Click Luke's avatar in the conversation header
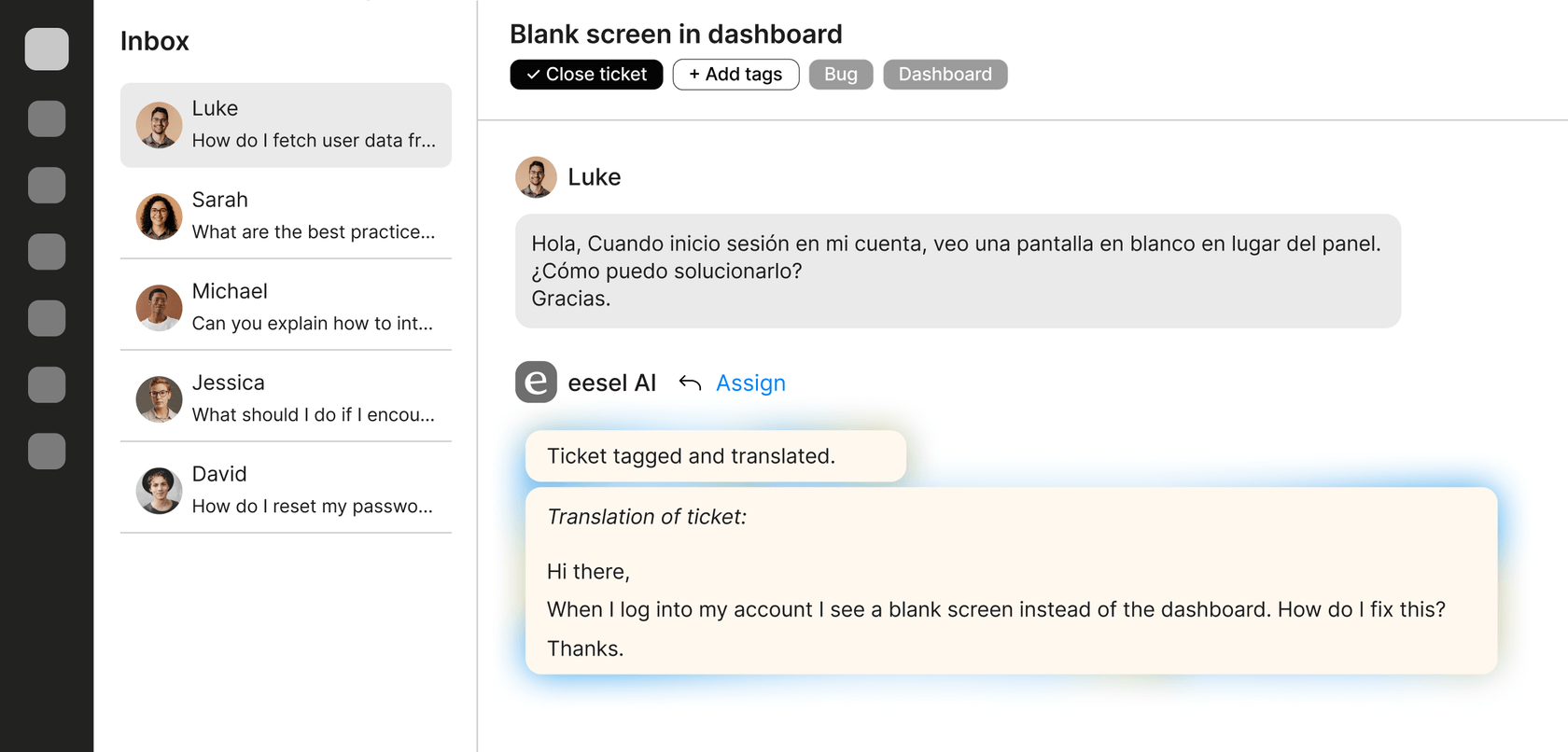1568x752 pixels. pos(536,177)
